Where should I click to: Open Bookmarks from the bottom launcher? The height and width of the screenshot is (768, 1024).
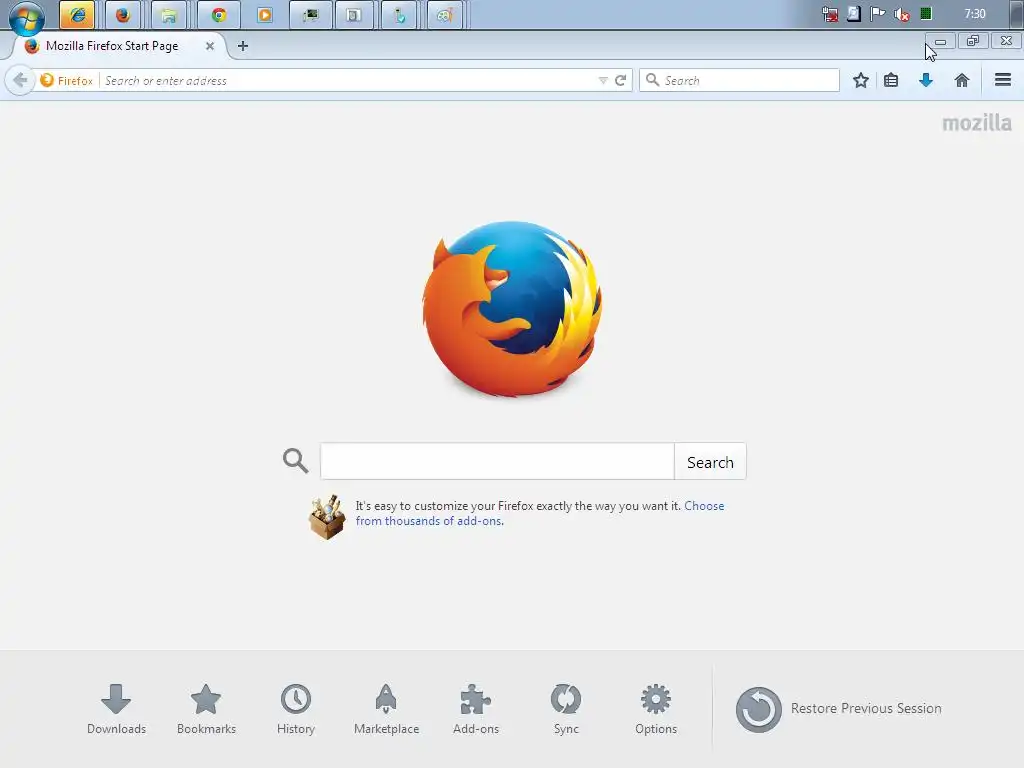coord(206,709)
